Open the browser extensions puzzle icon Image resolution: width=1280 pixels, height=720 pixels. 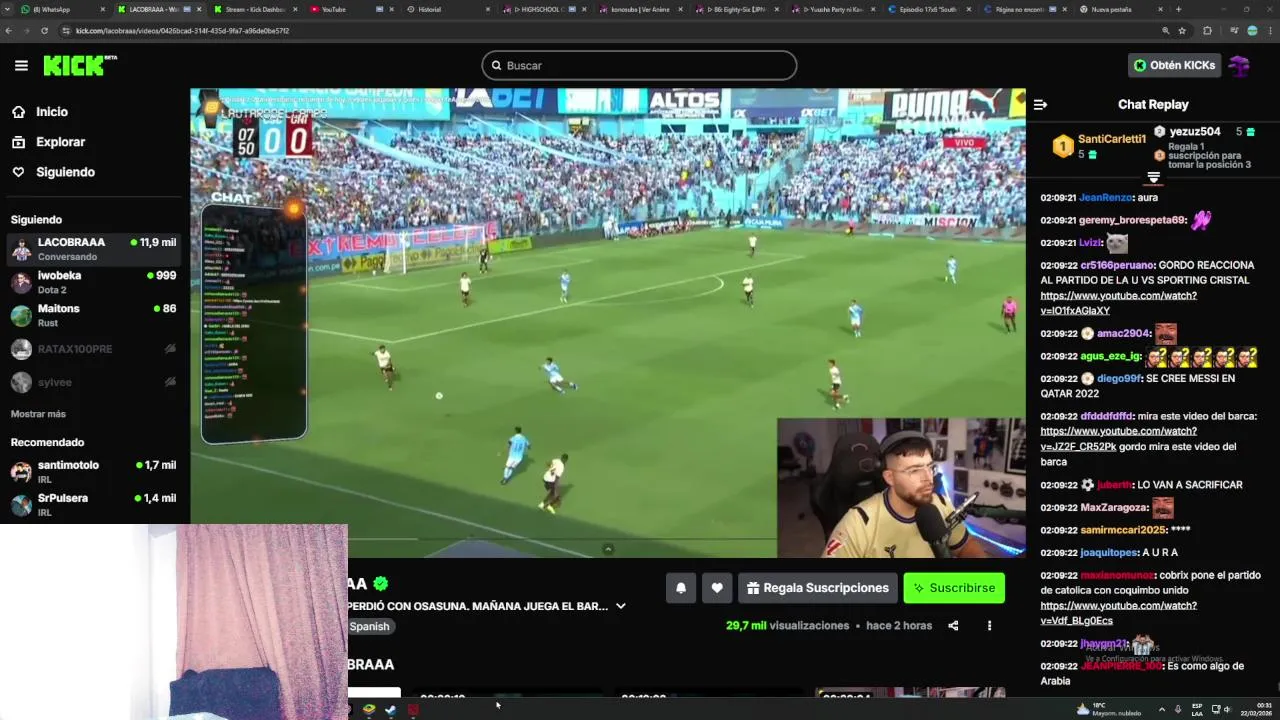click(1207, 31)
